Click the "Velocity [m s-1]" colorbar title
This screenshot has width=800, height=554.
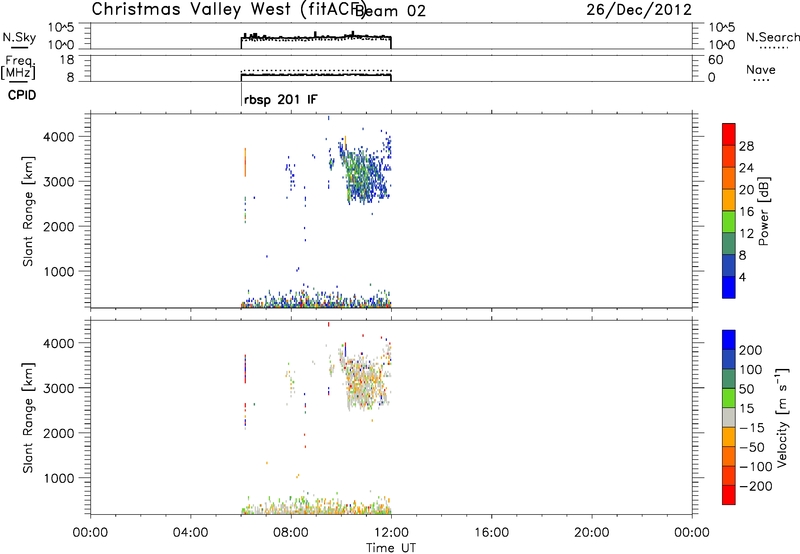(x=782, y=417)
